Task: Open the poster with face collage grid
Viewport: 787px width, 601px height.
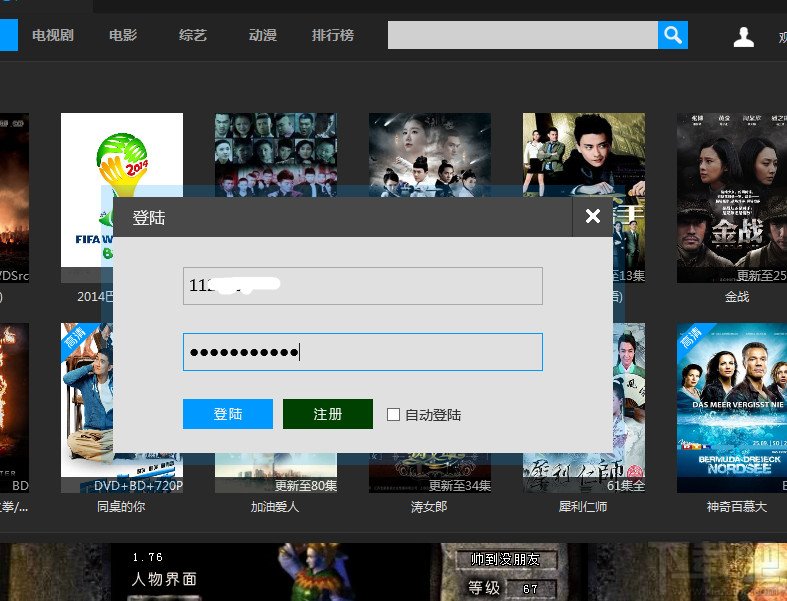Action: click(276, 155)
